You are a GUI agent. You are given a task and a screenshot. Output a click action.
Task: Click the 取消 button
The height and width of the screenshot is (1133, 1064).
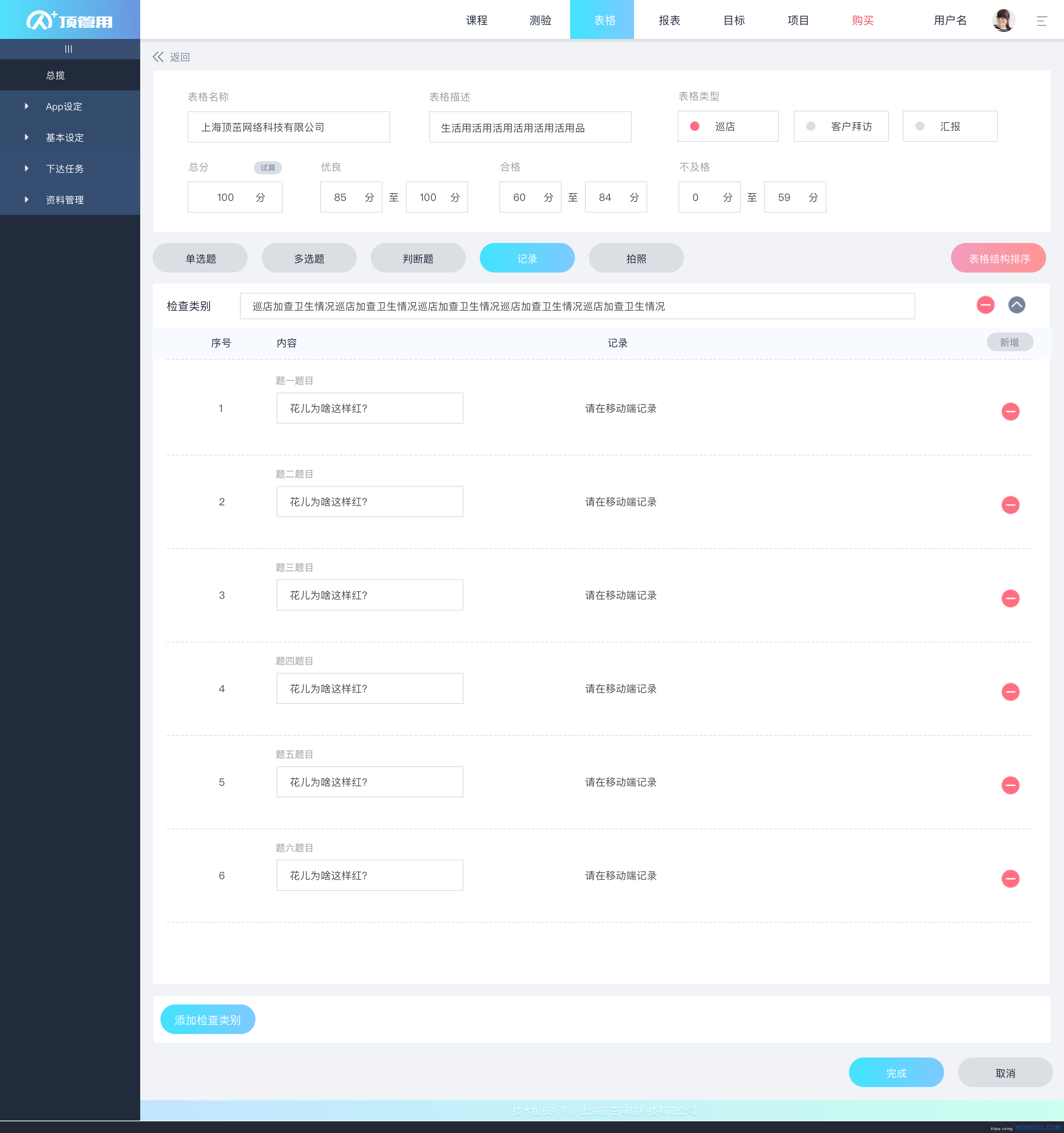[x=1005, y=1072]
